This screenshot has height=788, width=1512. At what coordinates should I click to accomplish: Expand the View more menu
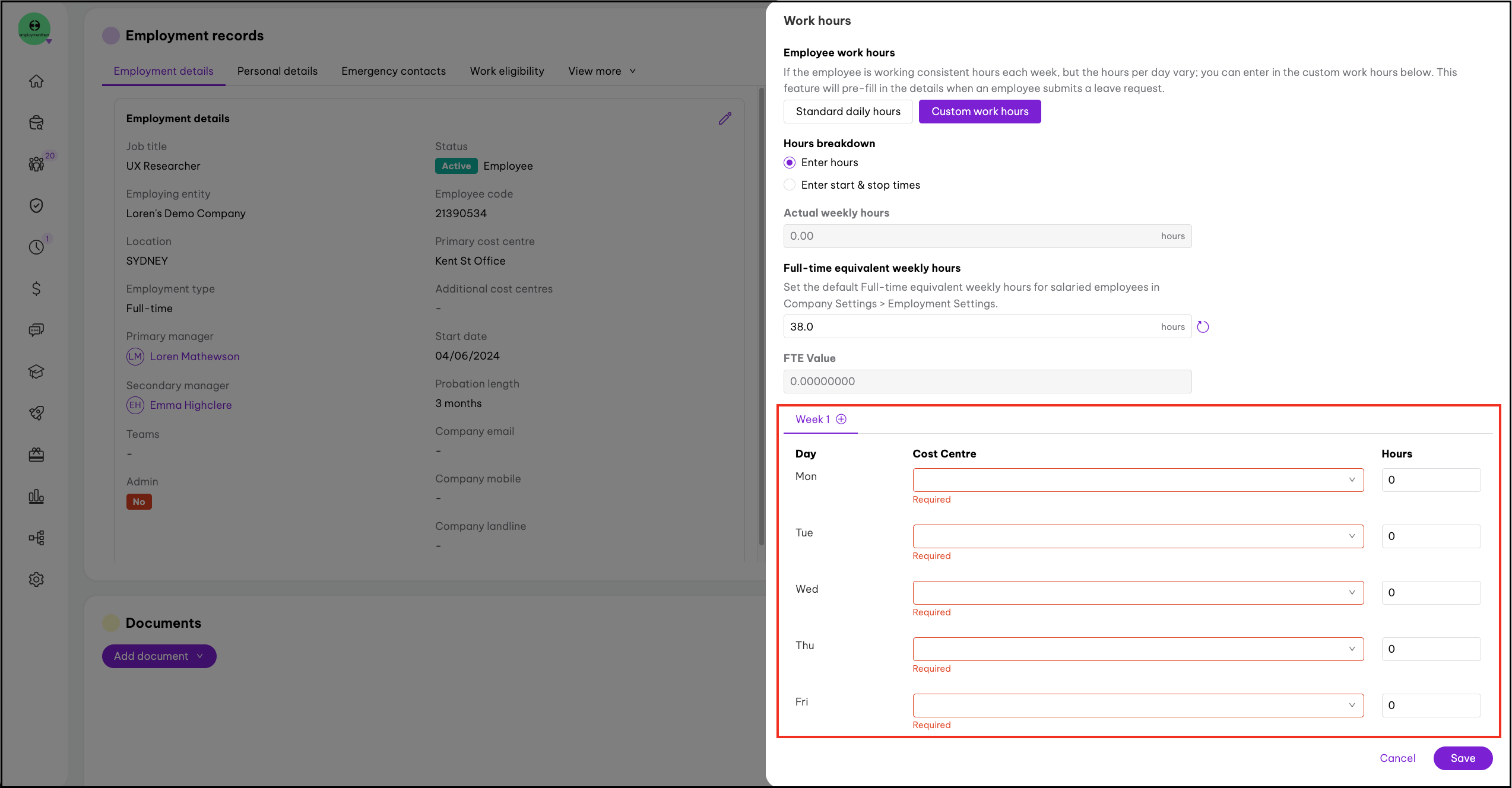pos(601,71)
